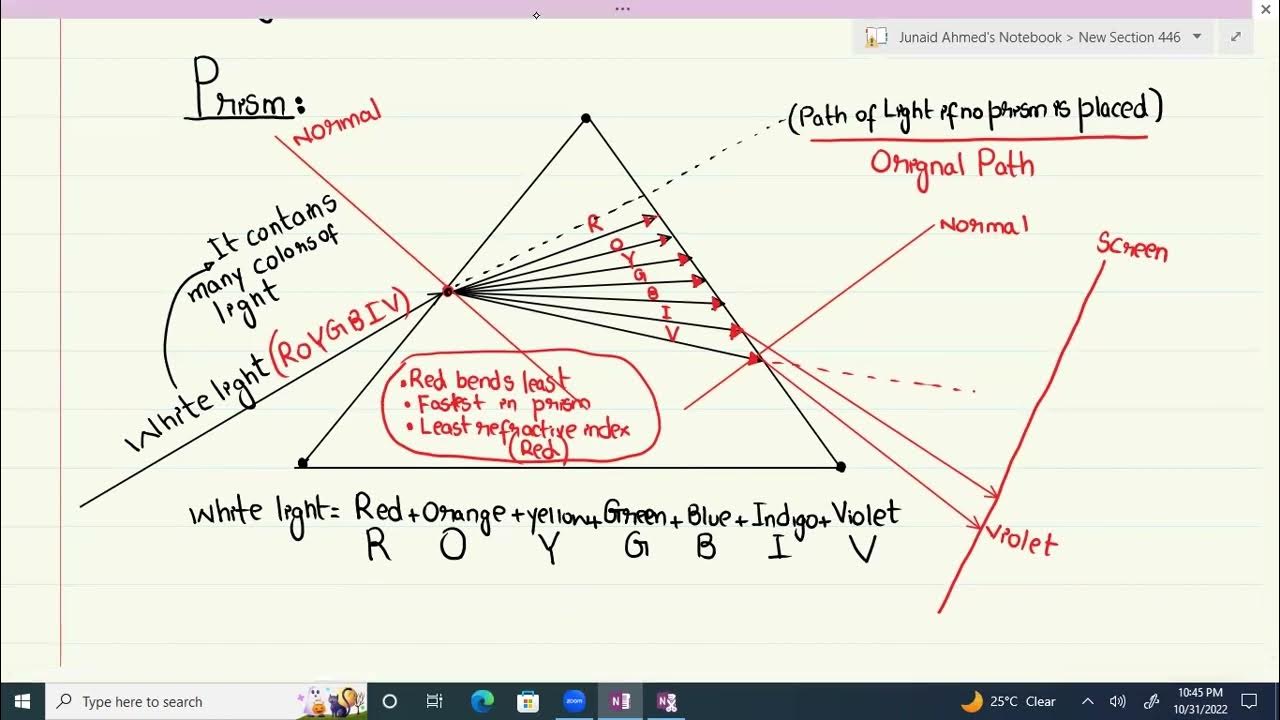Click the 'Screen' label on diagram
1280x720 pixels.
(1132, 246)
